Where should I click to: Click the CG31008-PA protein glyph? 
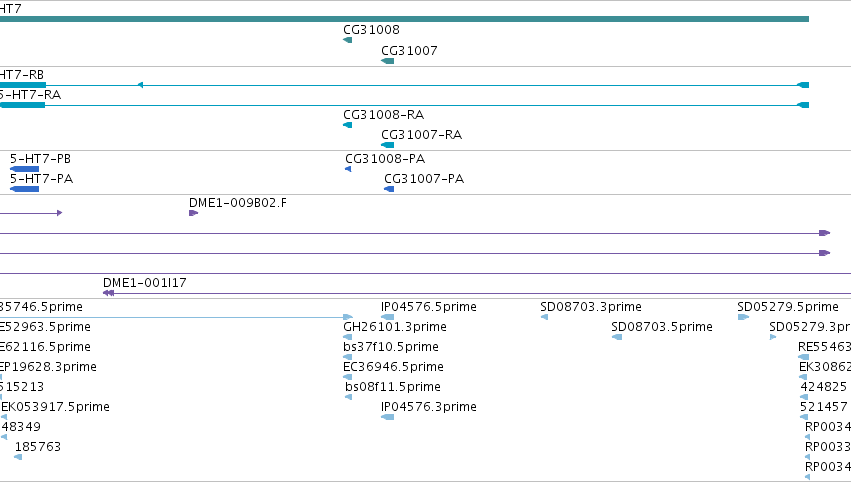(348, 169)
